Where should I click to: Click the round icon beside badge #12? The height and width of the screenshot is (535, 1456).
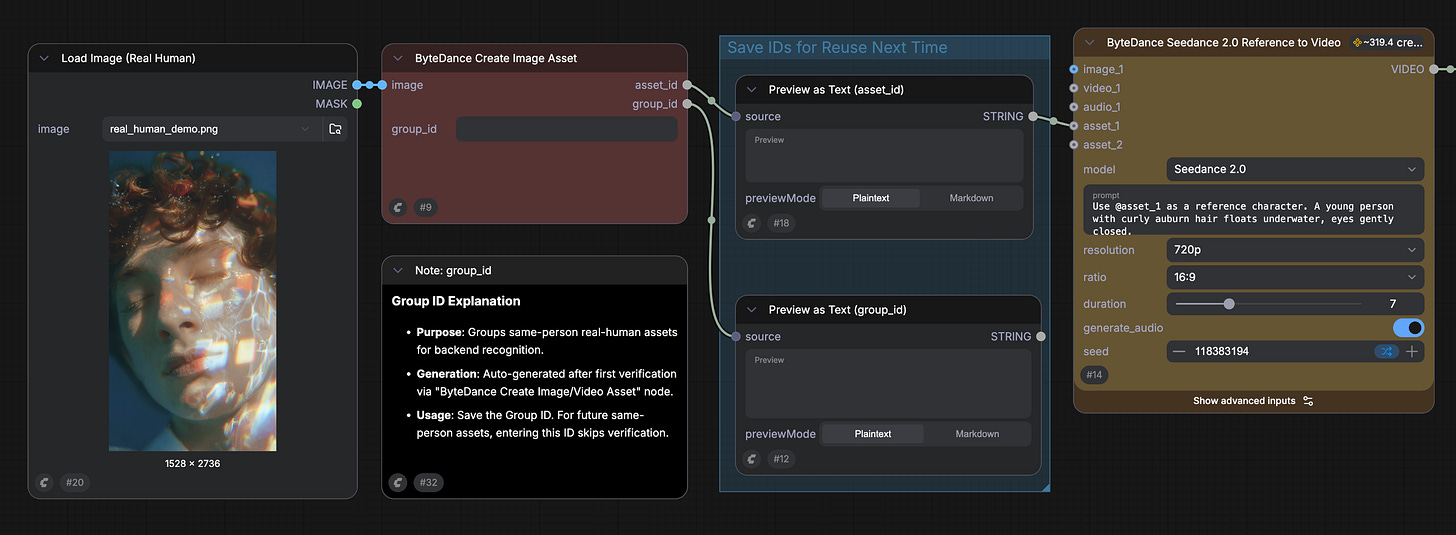pos(752,459)
